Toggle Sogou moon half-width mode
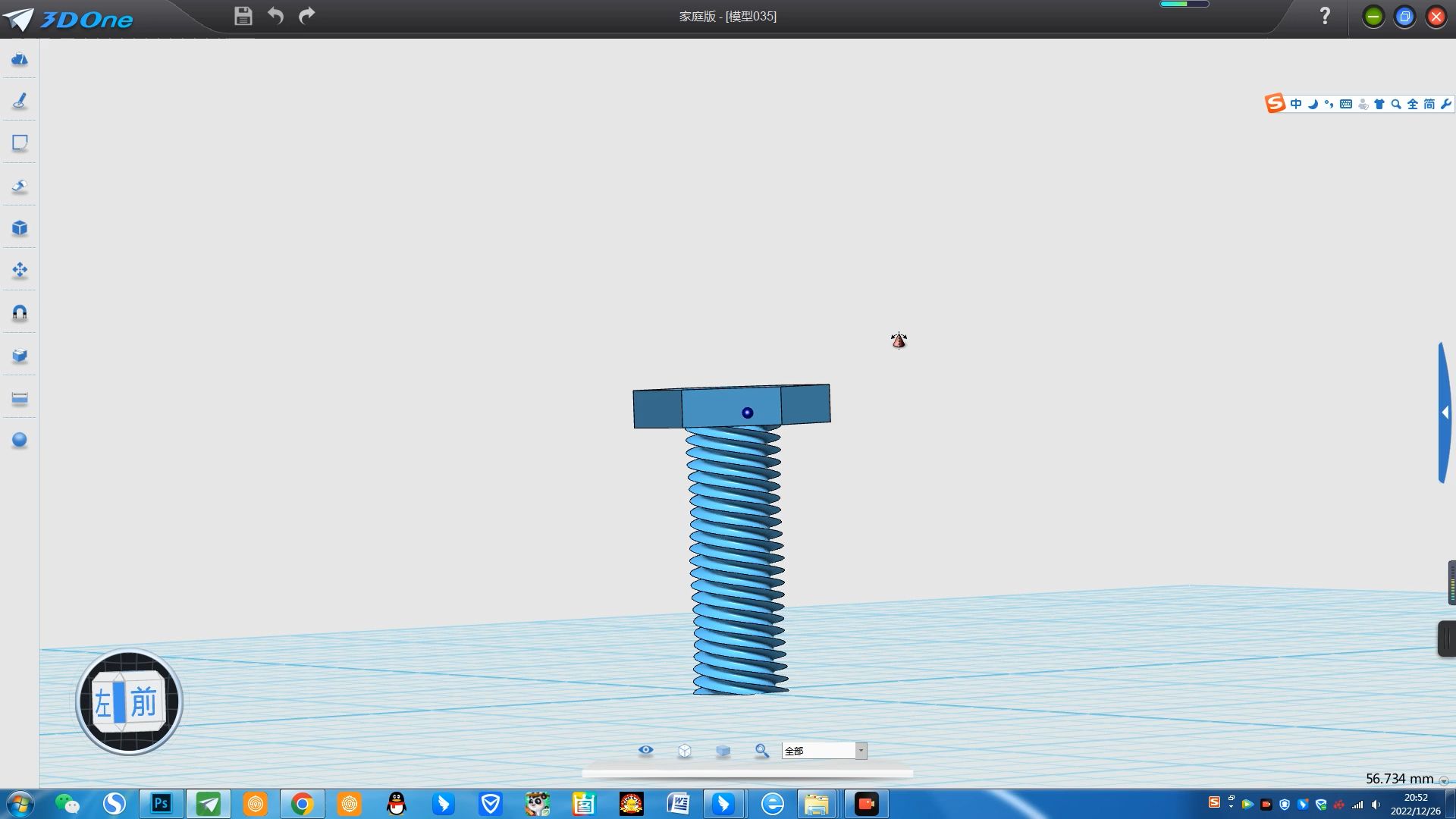Viewport: 1456px width, 819px height. [x=1313, y=104]
